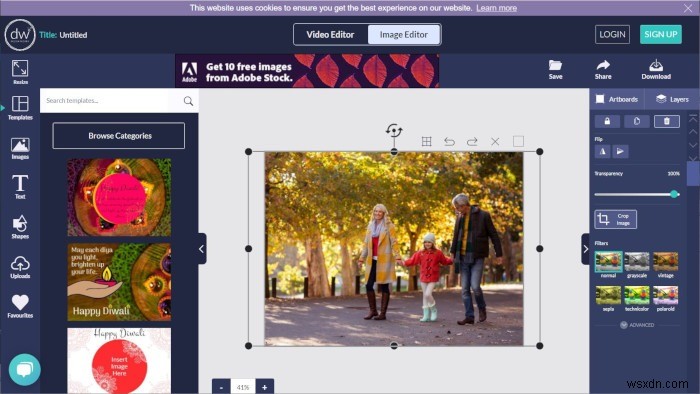Select the Text tool
Screen dimensions: 700x394
[20, 187]
